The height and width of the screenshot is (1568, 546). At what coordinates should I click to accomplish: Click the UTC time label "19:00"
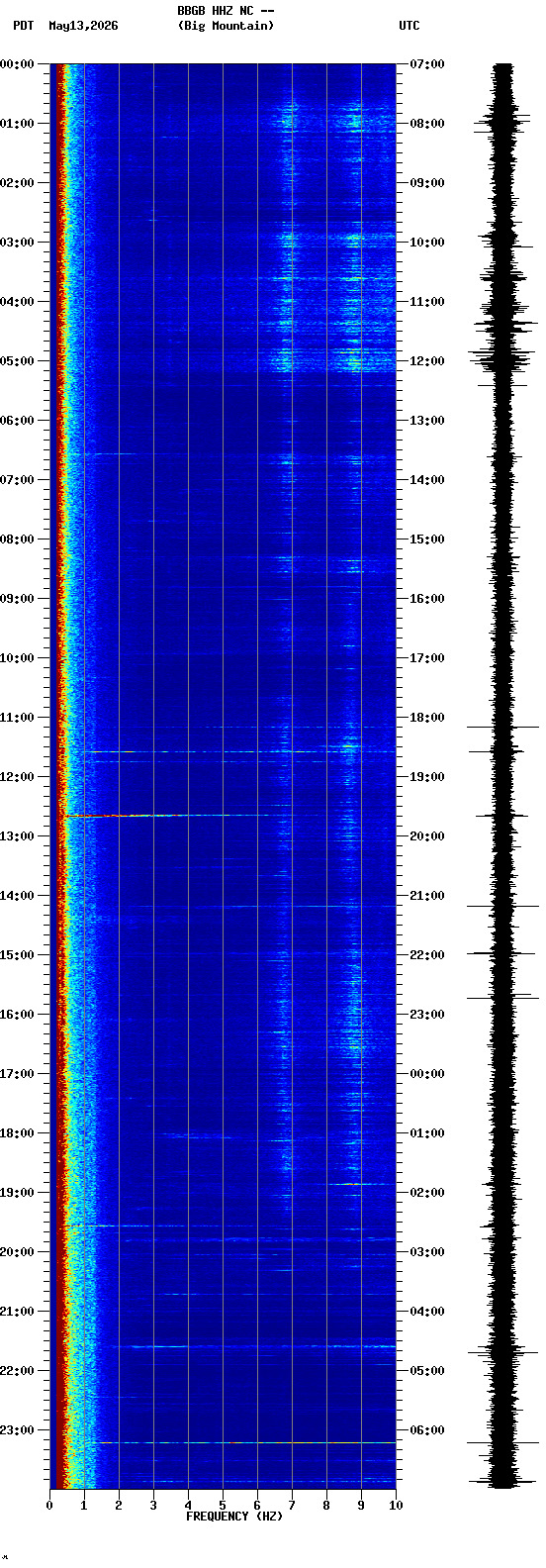pos(427,777)
